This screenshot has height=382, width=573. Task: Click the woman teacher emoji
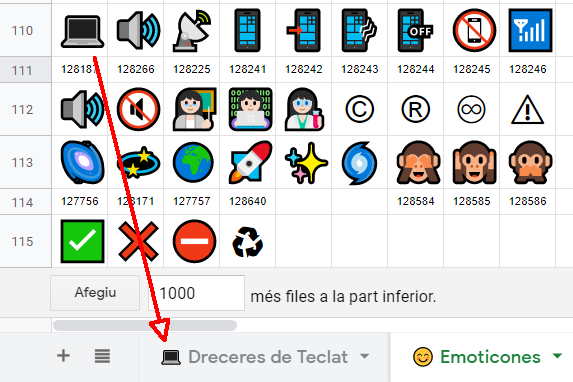[191, 109]
